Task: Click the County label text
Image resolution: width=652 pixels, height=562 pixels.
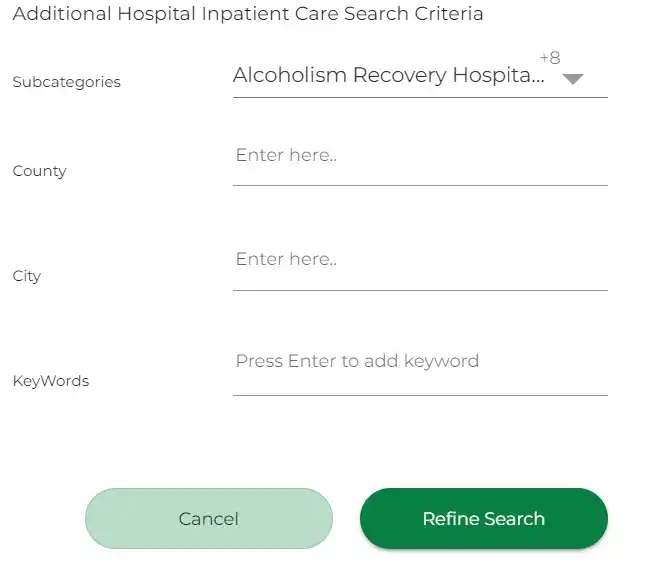Action: tap(39, 171)
